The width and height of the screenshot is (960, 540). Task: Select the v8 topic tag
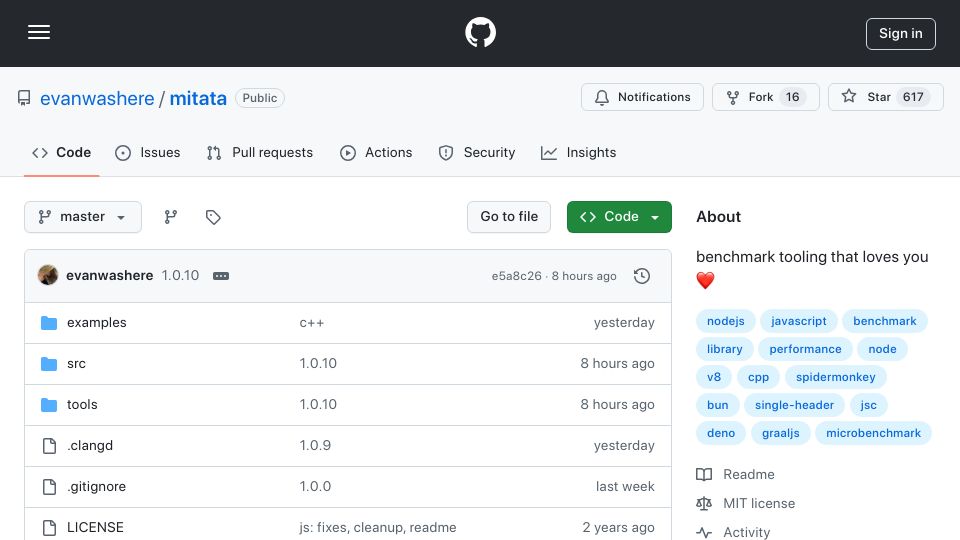pos(714,377)
